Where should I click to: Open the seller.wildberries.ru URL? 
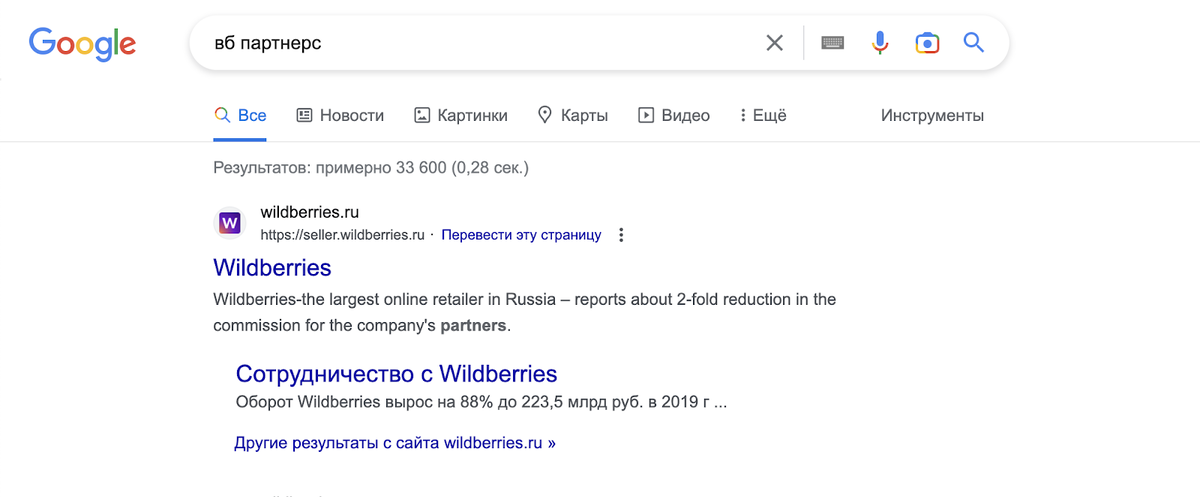pos(343,235)
